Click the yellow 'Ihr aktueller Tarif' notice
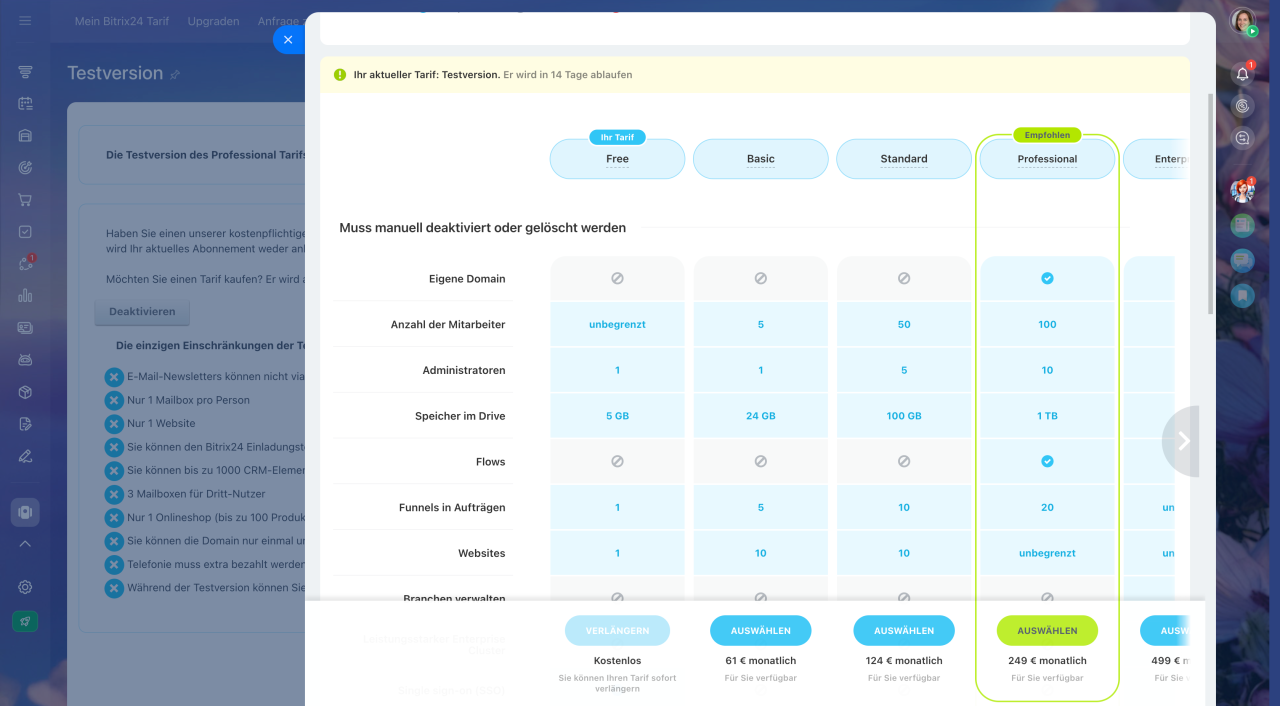 click(755, 75)
